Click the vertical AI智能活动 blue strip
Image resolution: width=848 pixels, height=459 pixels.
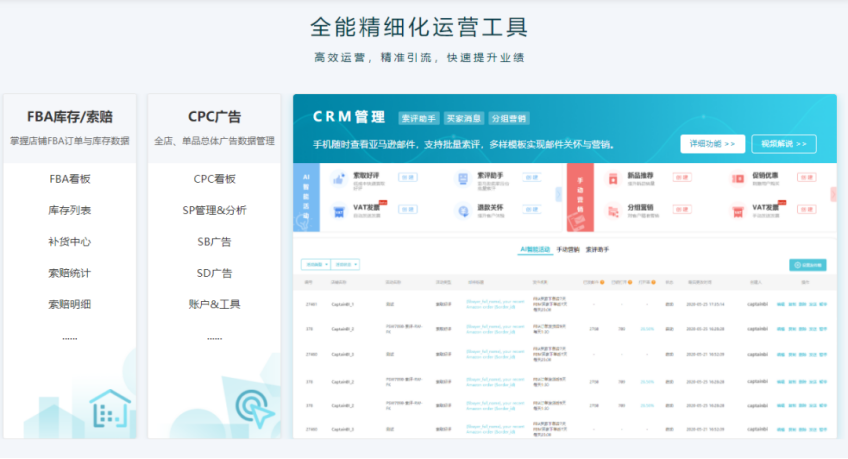point(306,197)
